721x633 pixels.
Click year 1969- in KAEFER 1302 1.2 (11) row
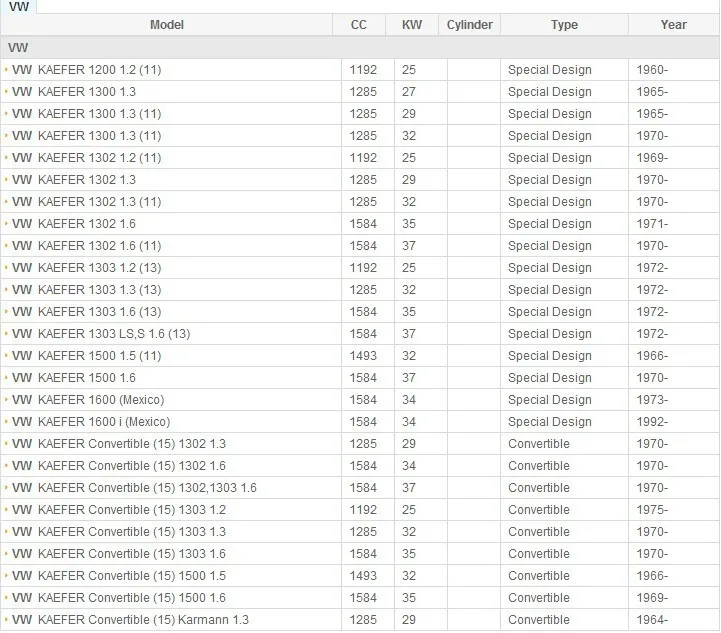(652, 158)
